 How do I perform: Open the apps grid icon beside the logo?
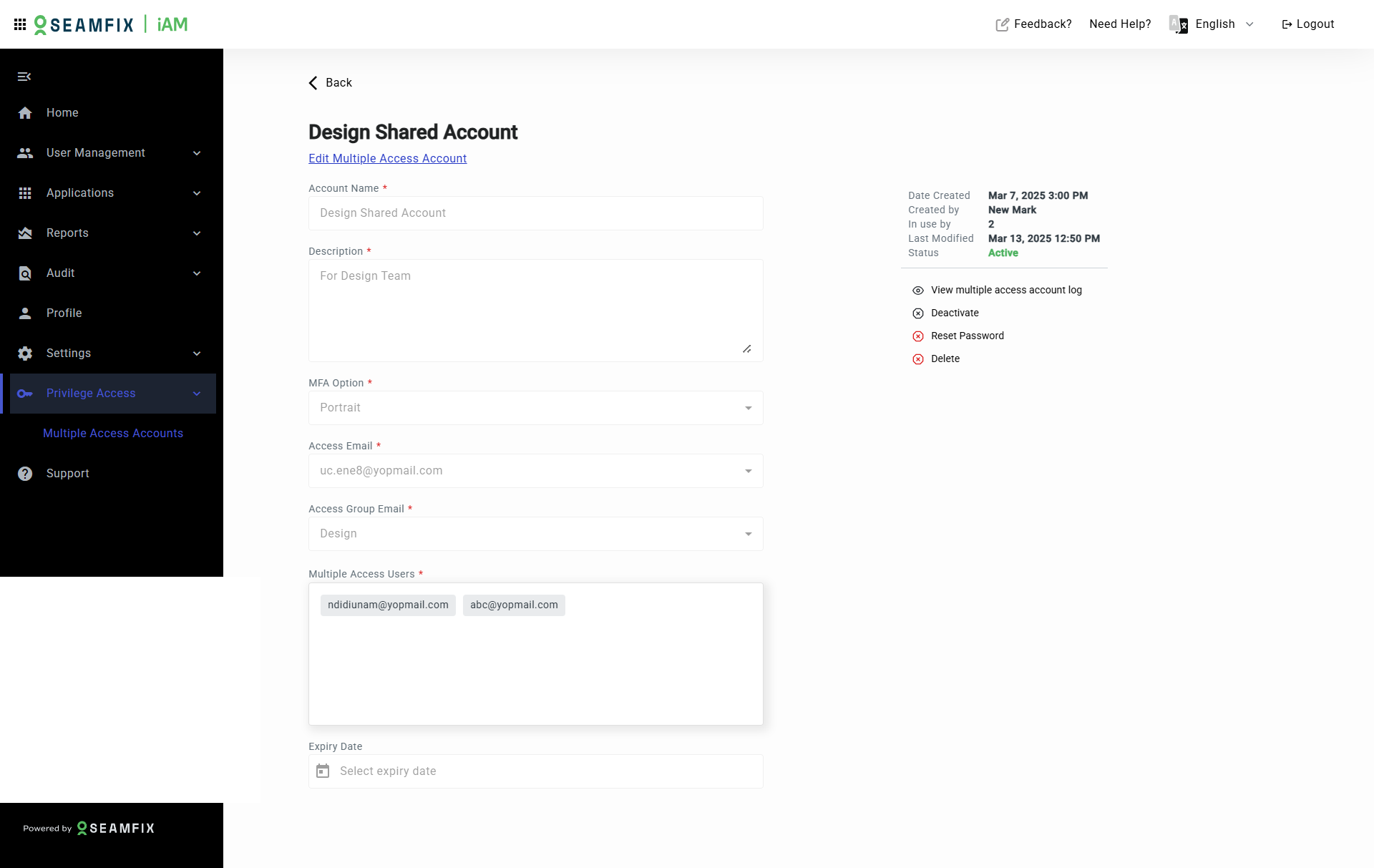pyautogui.click(x=20, y=24)
